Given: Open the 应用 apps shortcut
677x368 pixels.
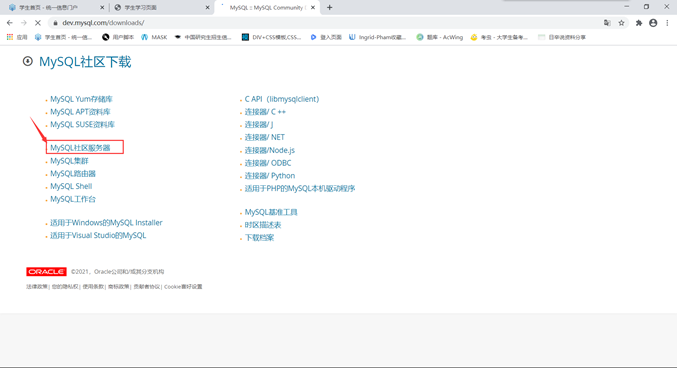Looking at the screenshot, I should (17, 37).
